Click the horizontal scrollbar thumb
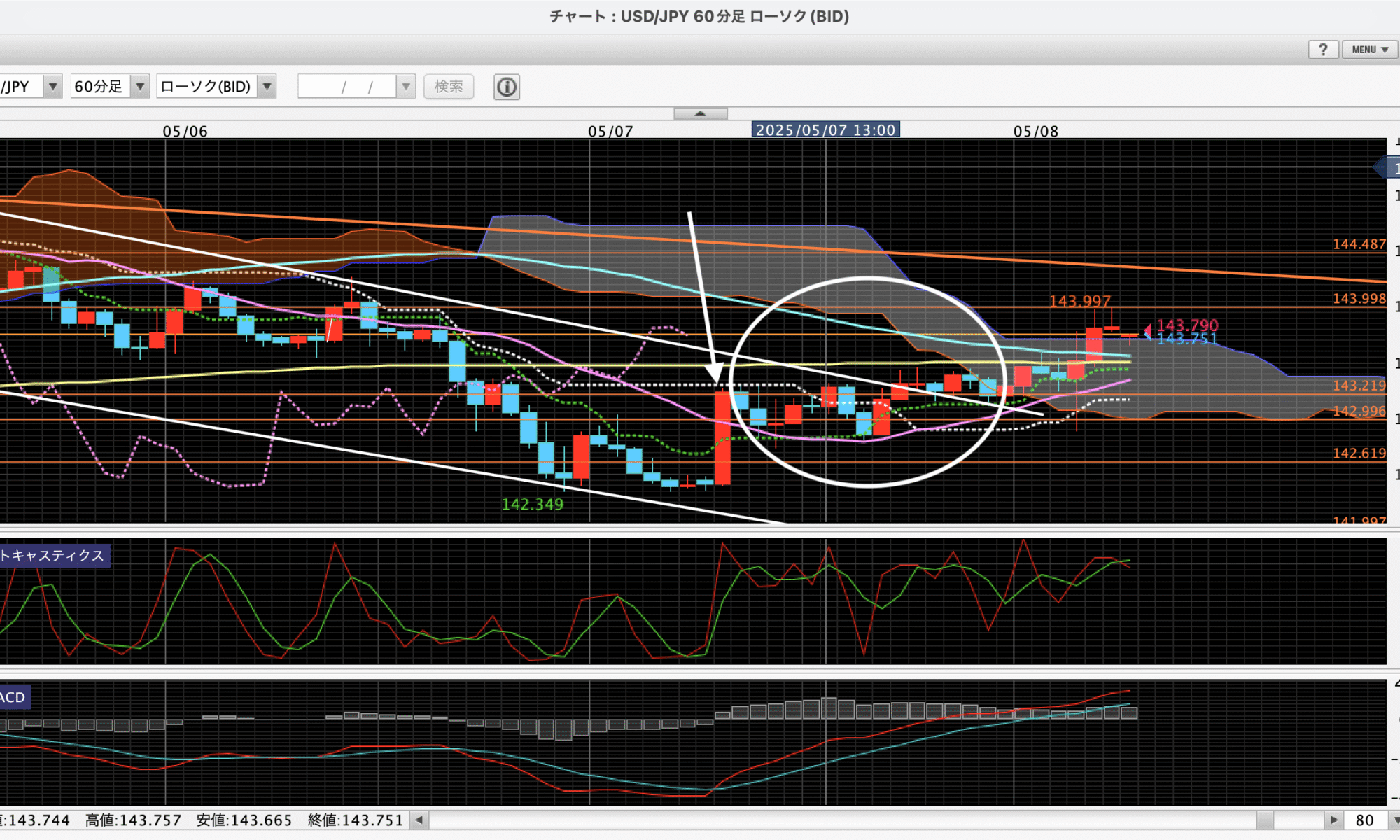 click(1265, 820)
